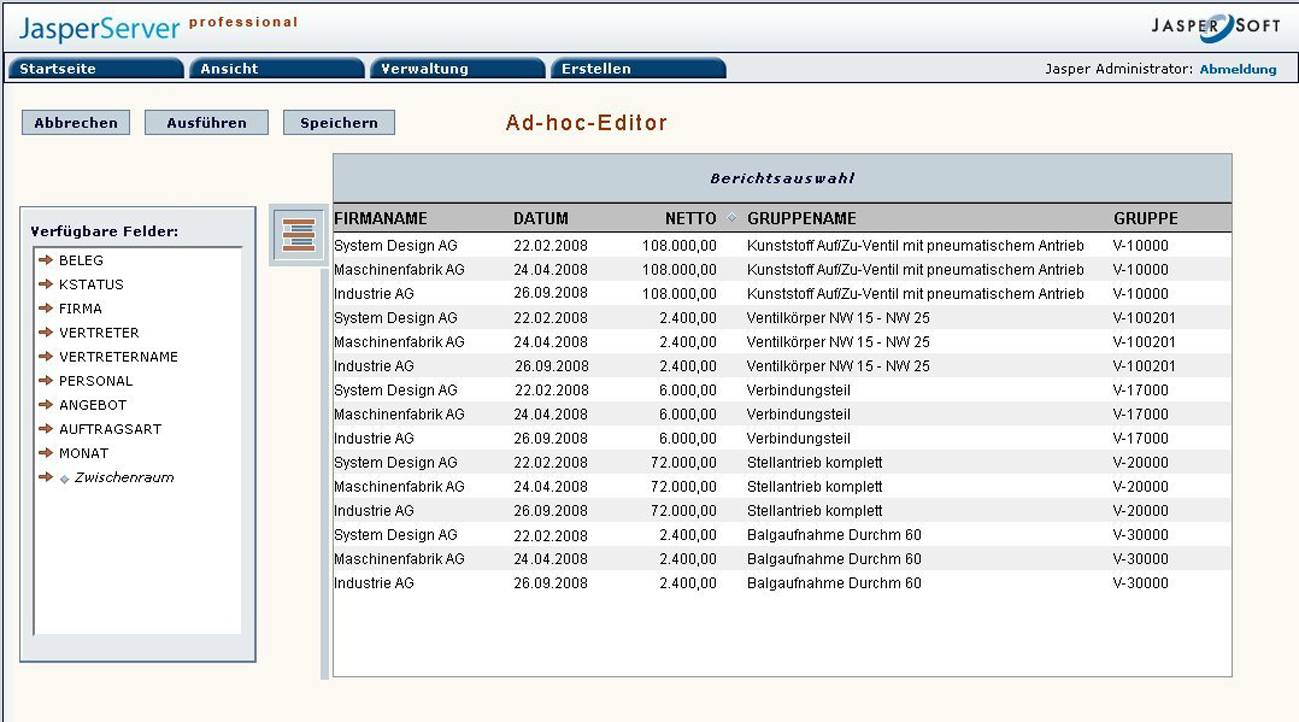Viewport: 1299px width, 722px height.
Task: Click the Berichtsauswahl title bar
Action: pos(782,179)
